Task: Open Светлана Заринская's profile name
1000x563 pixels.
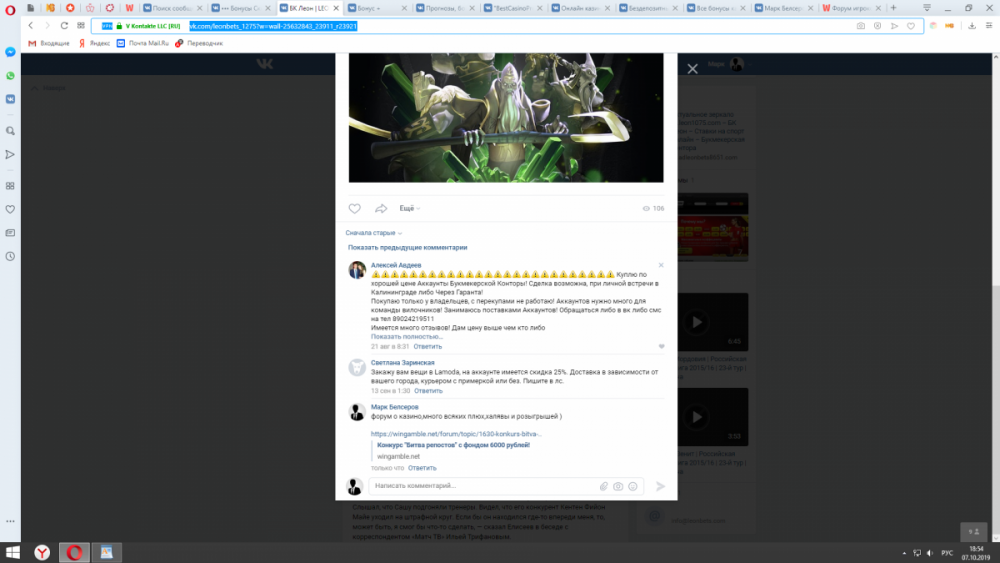Action: pos(402,363)
